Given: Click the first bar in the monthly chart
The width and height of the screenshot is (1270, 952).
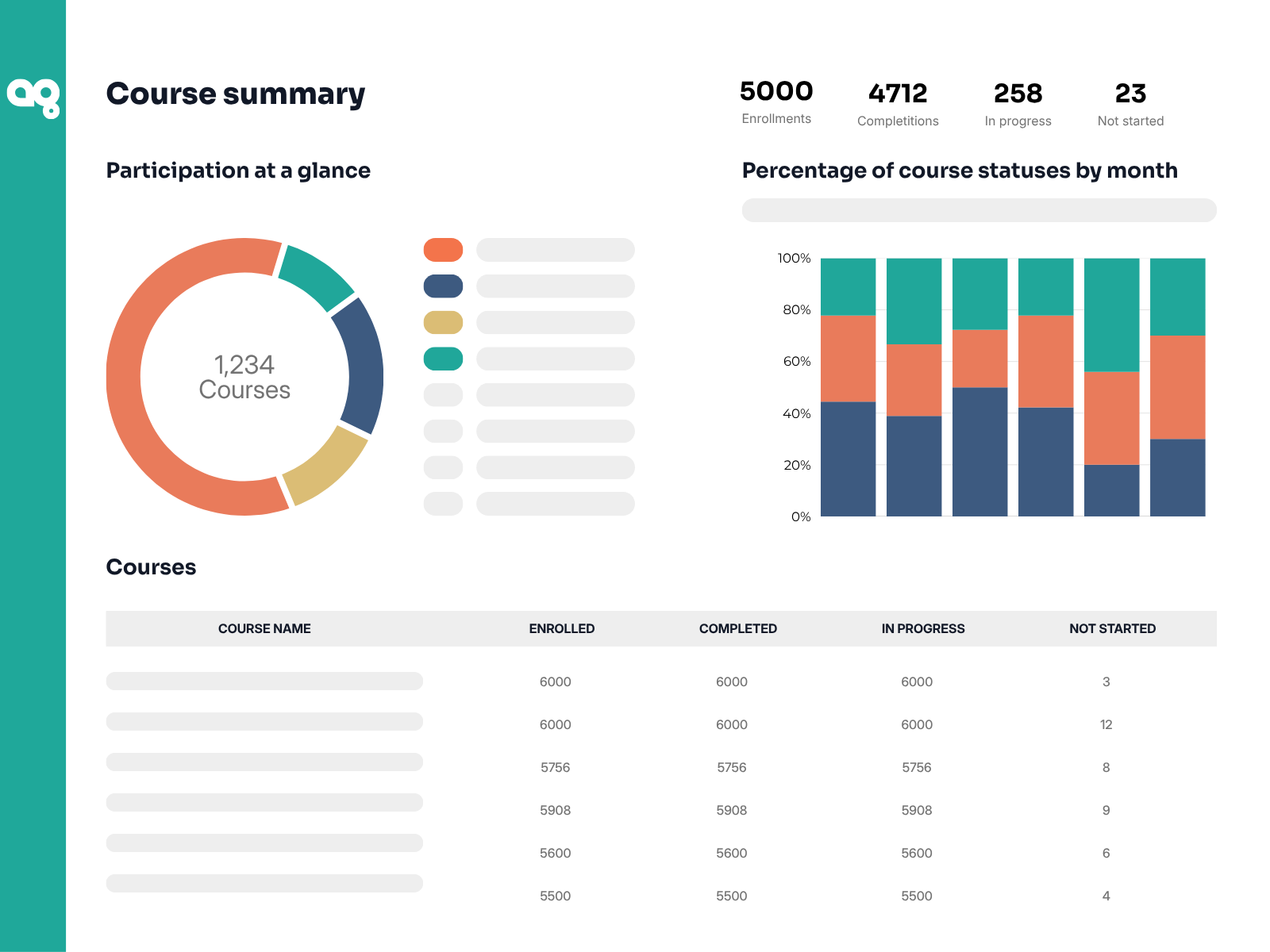Looking at the screenshot, I should coord(848,387).
